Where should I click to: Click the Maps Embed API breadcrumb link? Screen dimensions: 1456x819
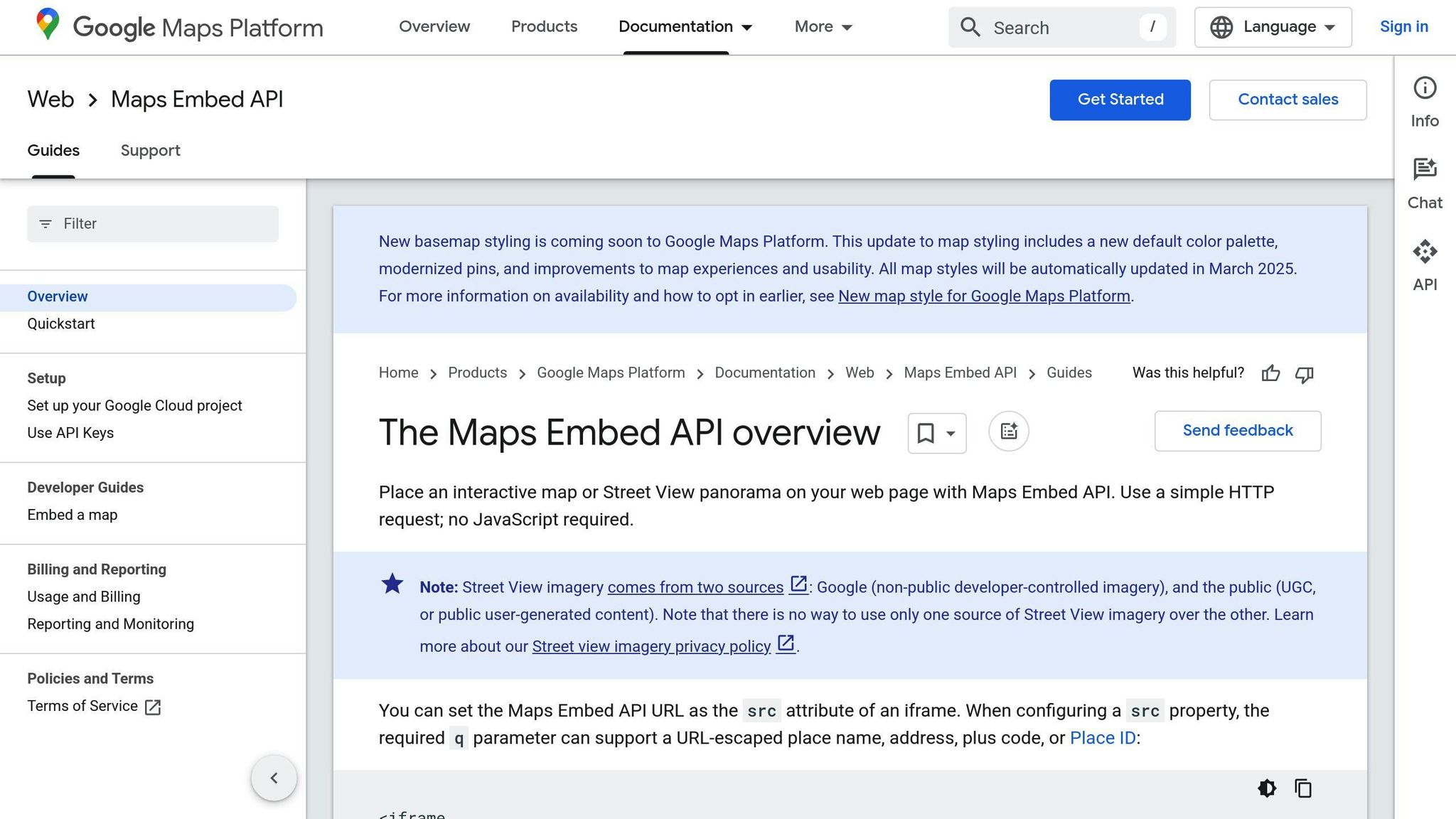[x=960, y=373]
